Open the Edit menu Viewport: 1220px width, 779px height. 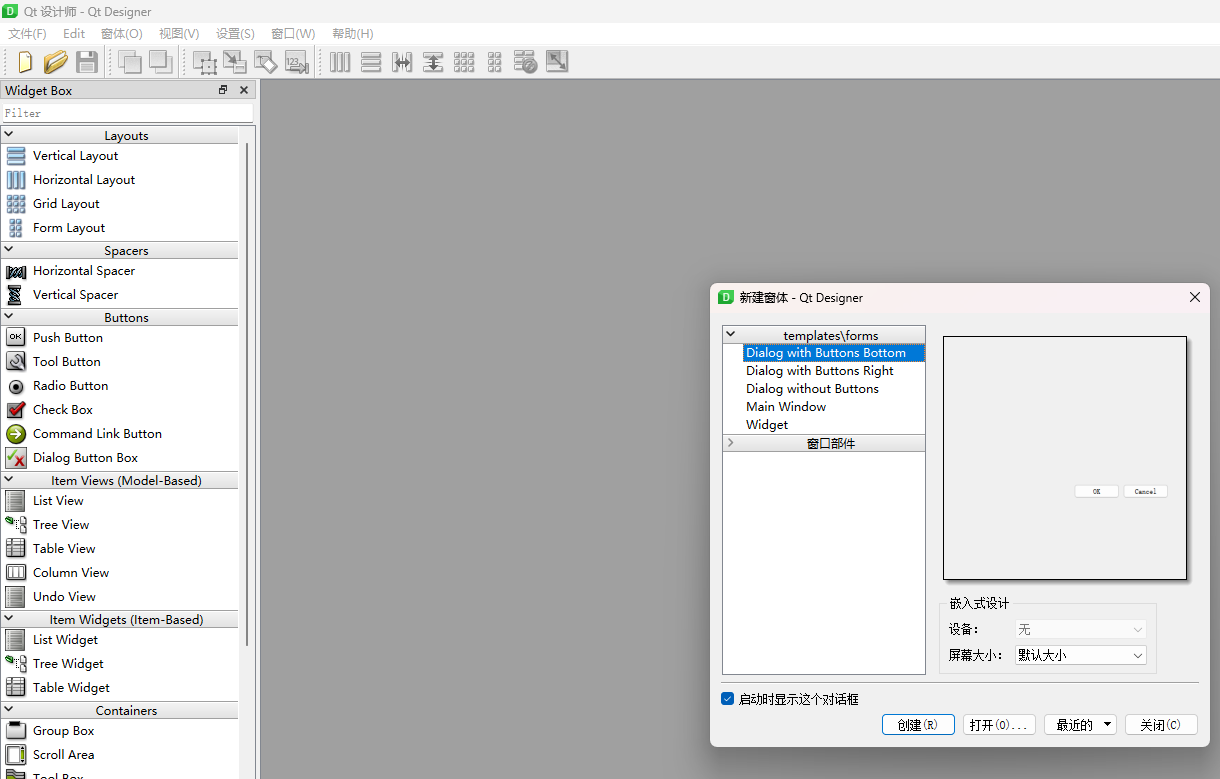click(x=74, y=33)
